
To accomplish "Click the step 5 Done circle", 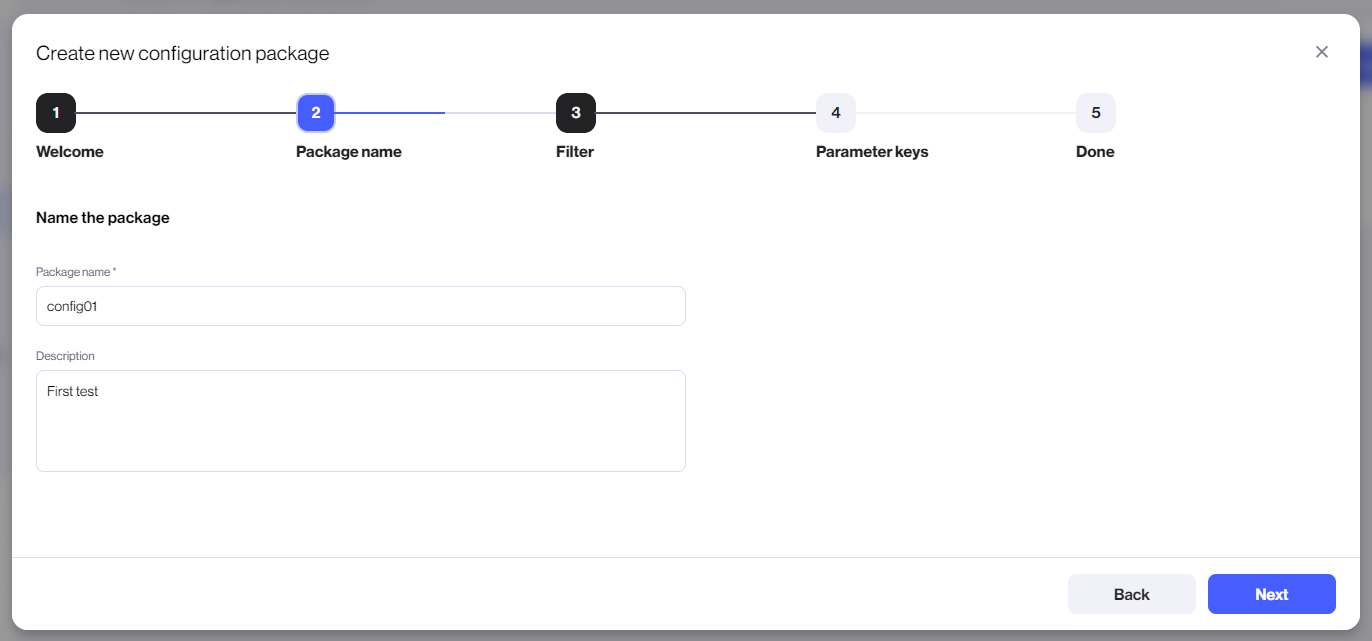I will (1096, 113).
